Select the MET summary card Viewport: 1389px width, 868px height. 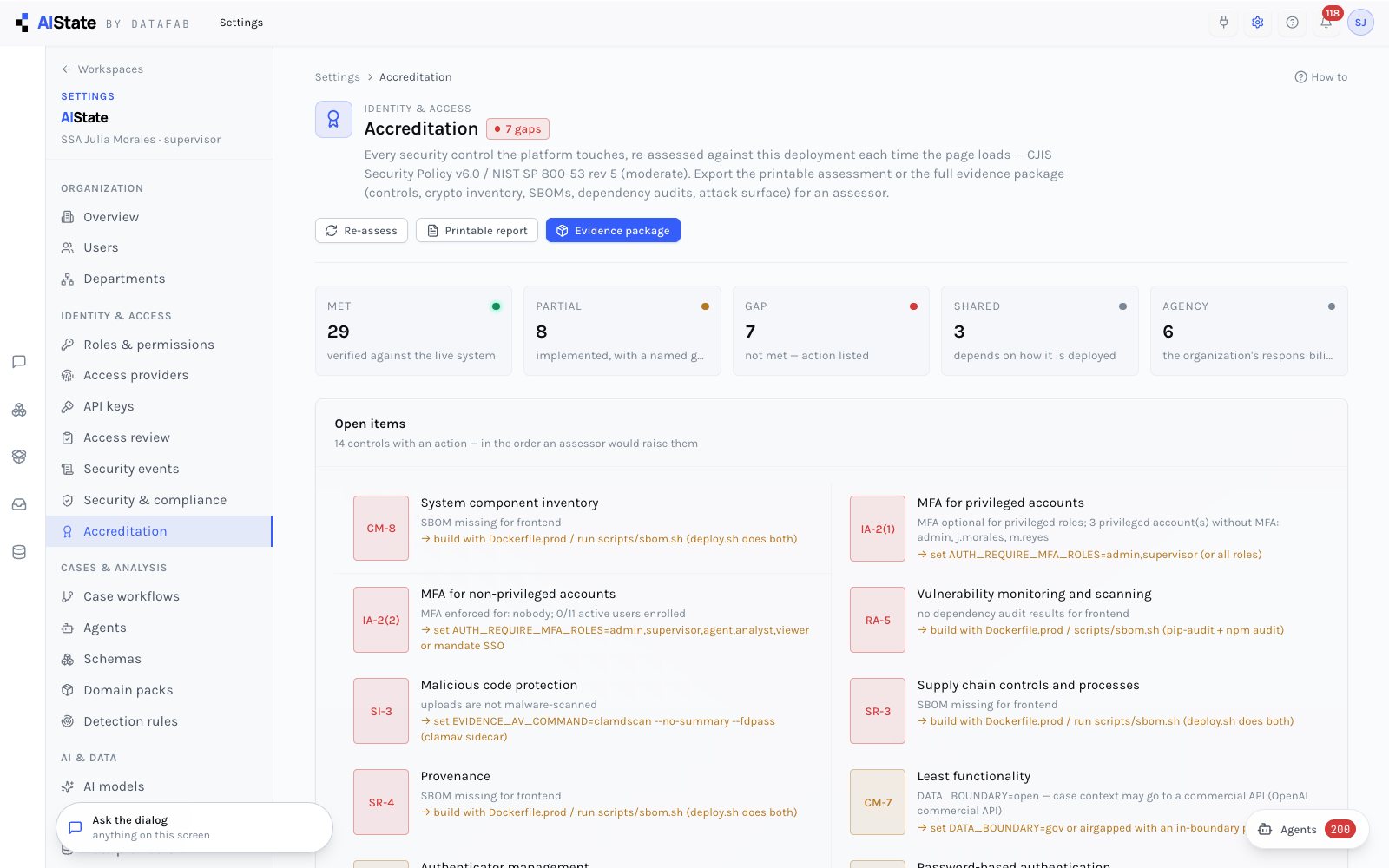click(413, 331)
